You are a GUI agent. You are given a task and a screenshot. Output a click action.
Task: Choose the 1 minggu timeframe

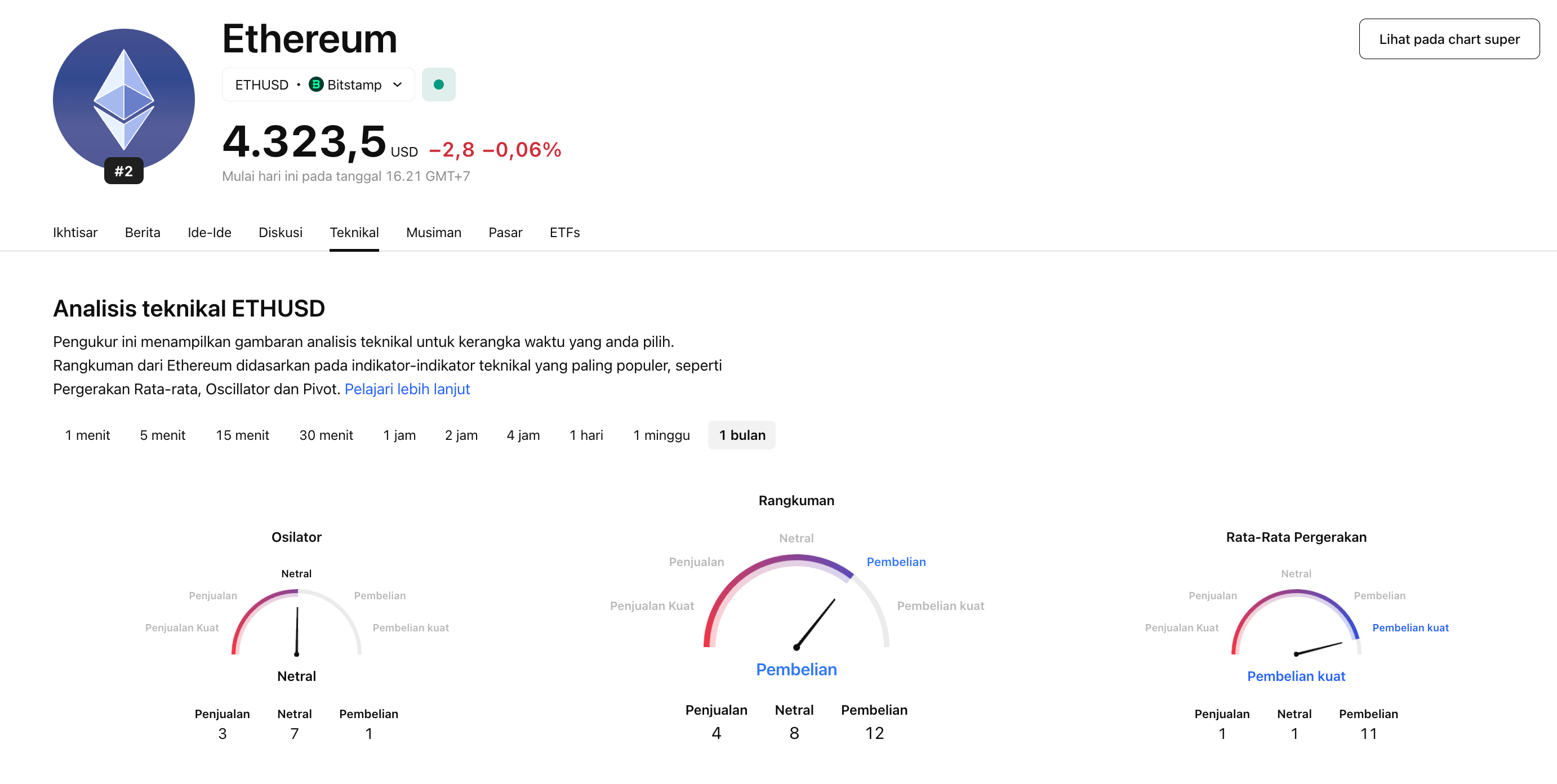(661, 435)
